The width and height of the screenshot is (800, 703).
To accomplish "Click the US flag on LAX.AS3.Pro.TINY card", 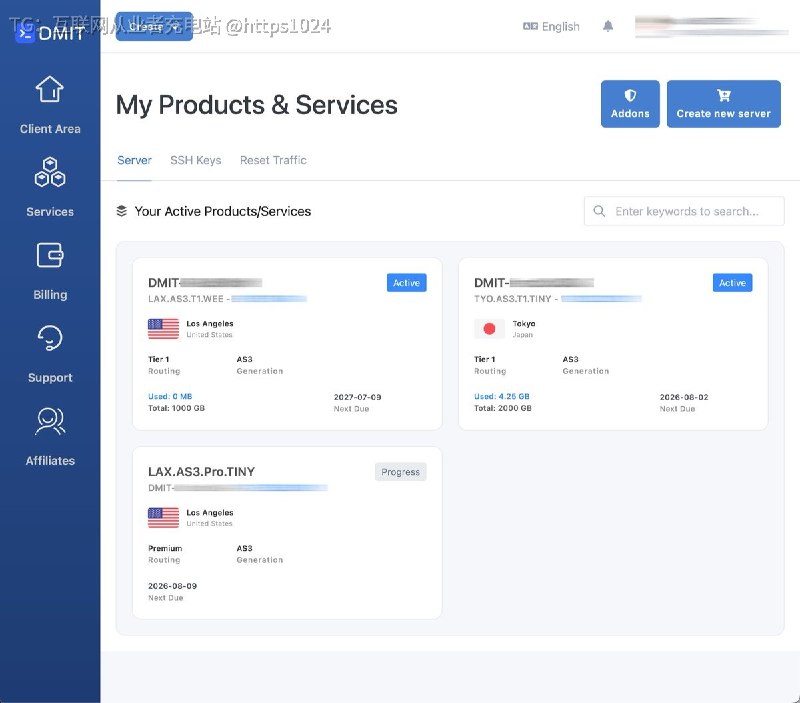I will coord(163,517).
